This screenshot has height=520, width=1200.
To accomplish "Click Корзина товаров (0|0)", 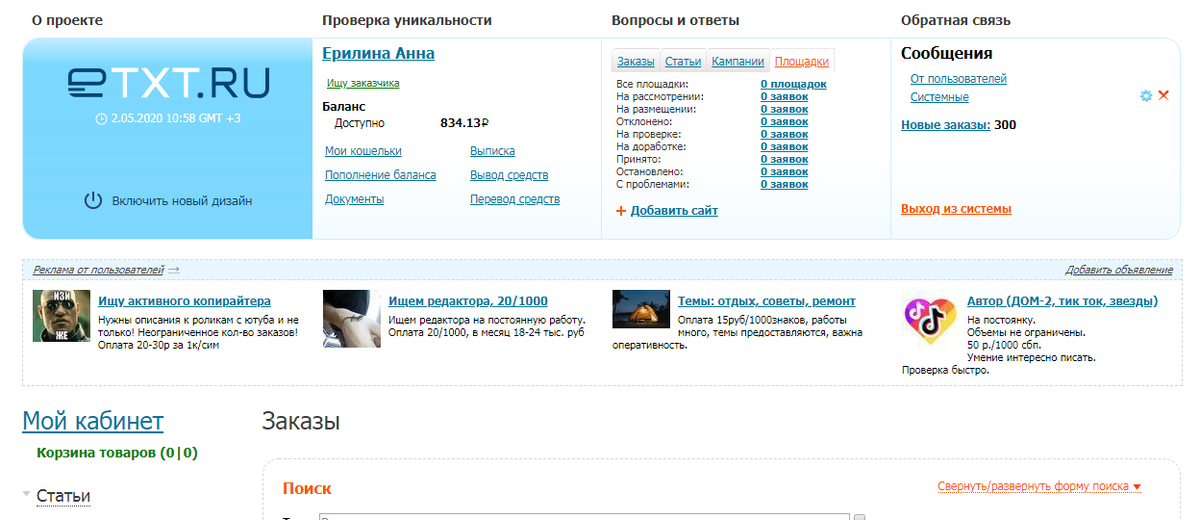I will 117,453.
